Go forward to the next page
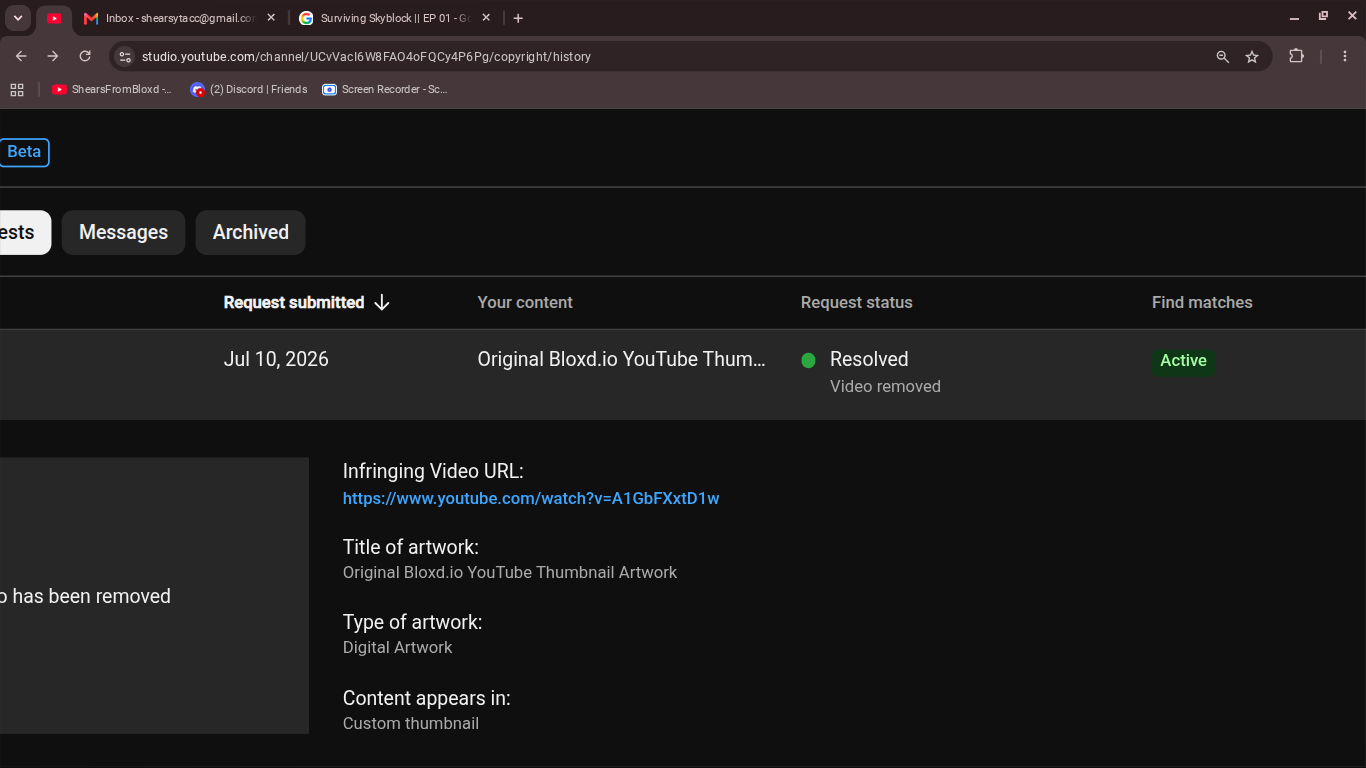 (x=53, y=56)
